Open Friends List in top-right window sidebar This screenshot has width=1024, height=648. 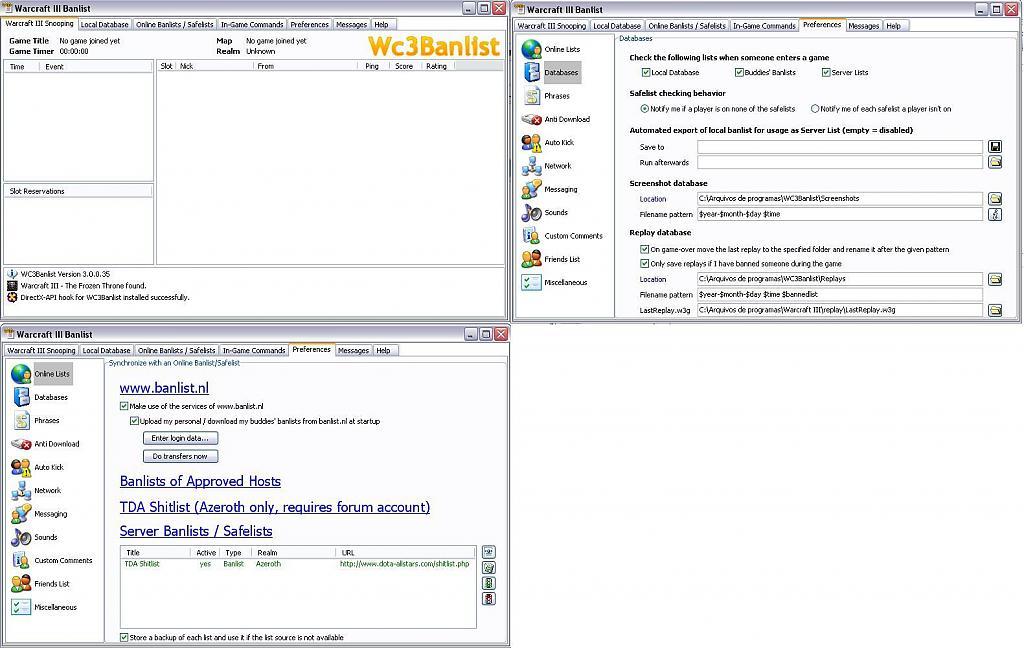point(551,259)
